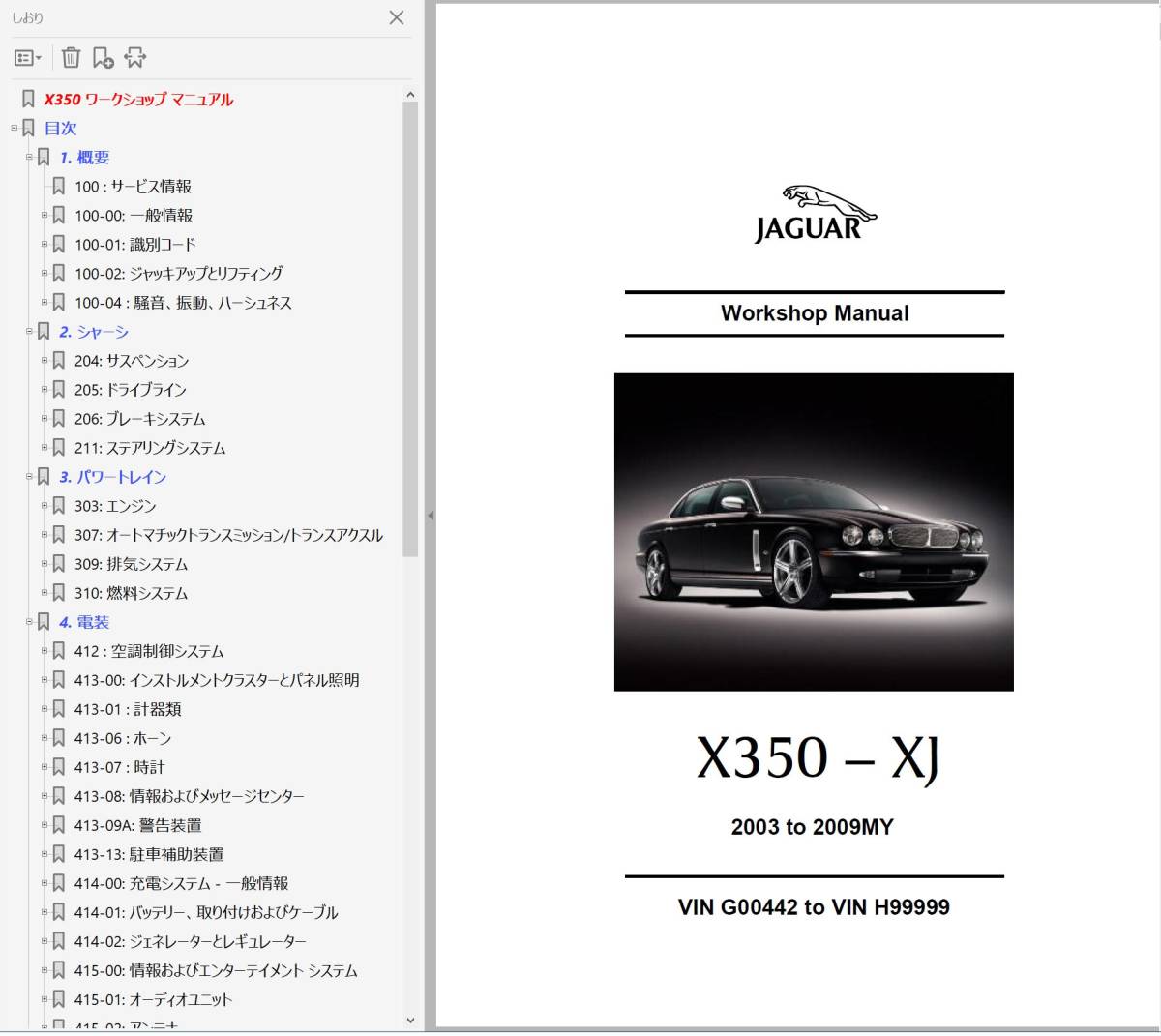This screenshot has width=1161, height=1036.
Task: Expand the 310: 燃料システム bookmark
Action: pos(45,592)
